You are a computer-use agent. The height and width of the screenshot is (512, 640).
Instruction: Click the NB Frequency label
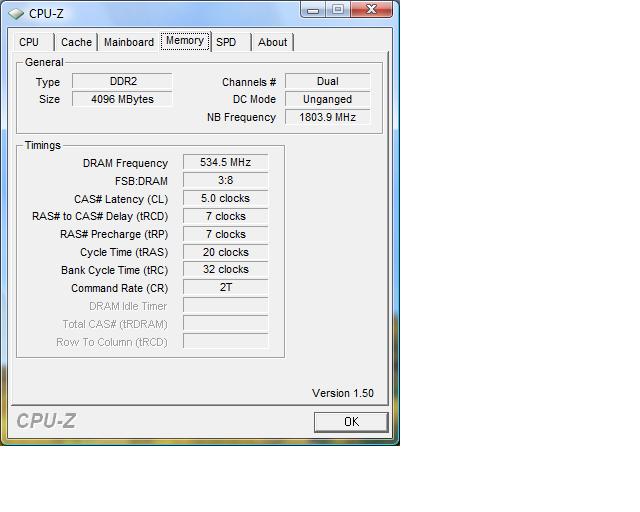pyautogui.click(x=242, y=118)
